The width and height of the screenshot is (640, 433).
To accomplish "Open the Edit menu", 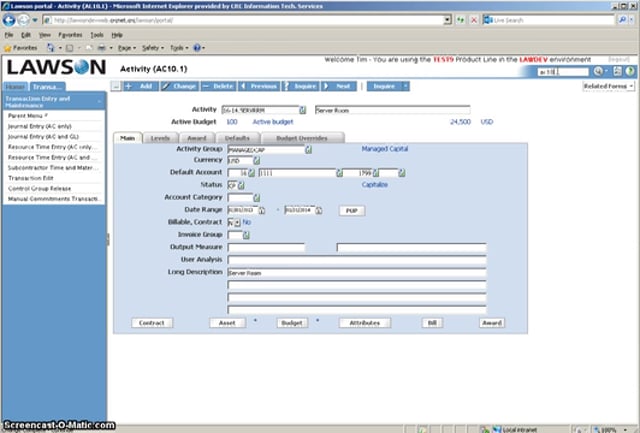I will pos(26,35).
